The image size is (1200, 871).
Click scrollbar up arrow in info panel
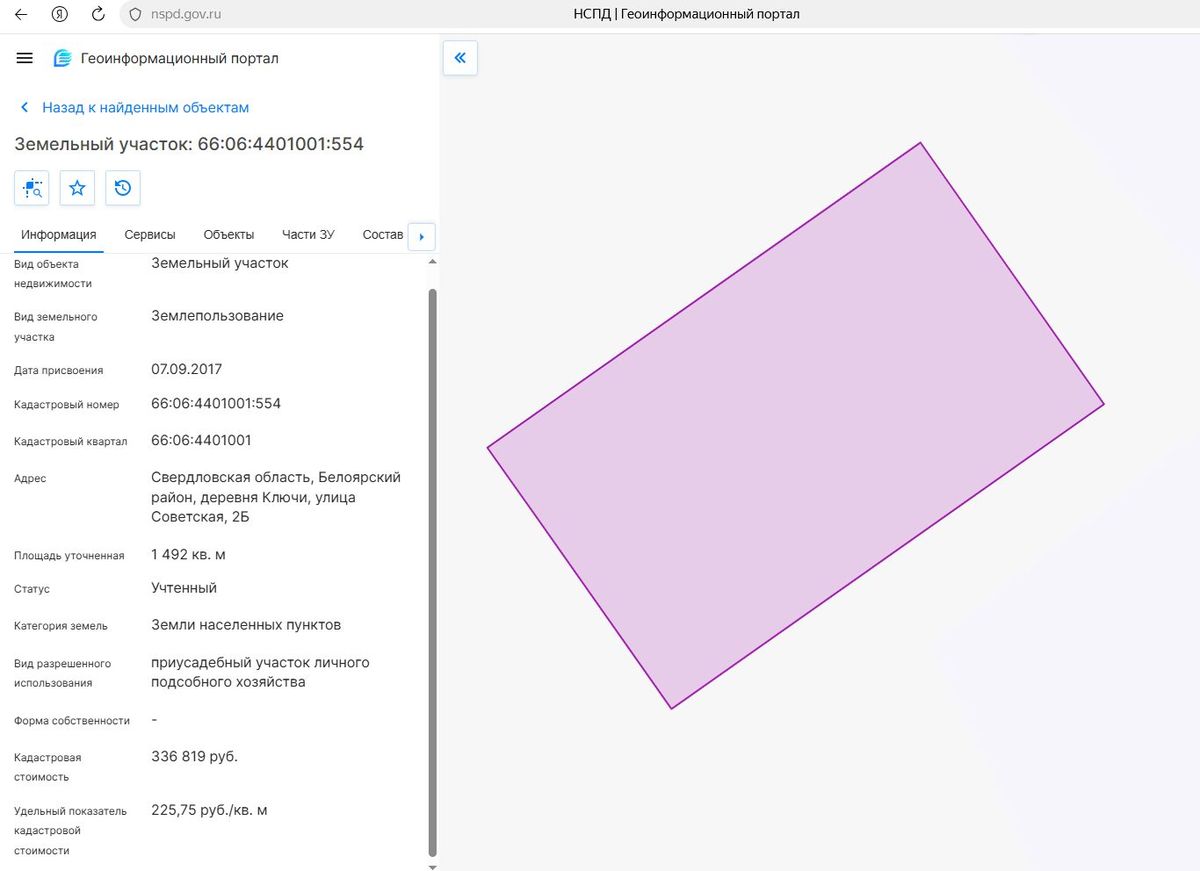click(x=433, y=262)
